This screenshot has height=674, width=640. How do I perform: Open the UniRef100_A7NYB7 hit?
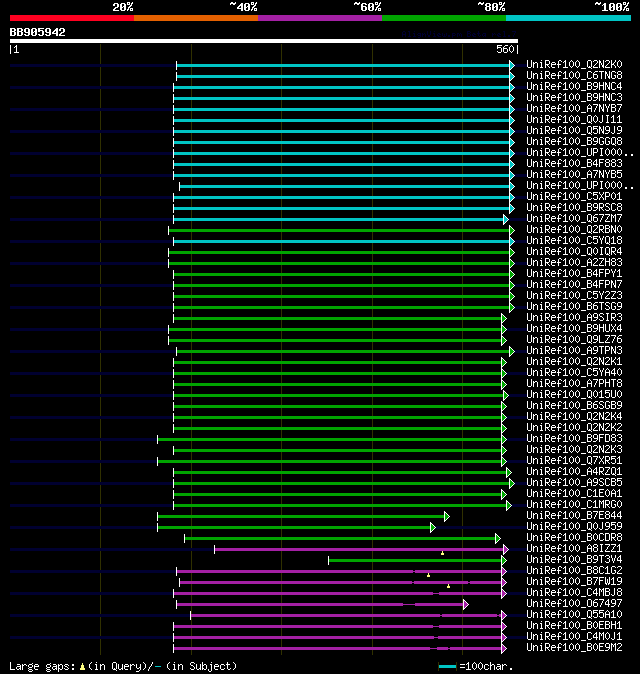[574, 108]
